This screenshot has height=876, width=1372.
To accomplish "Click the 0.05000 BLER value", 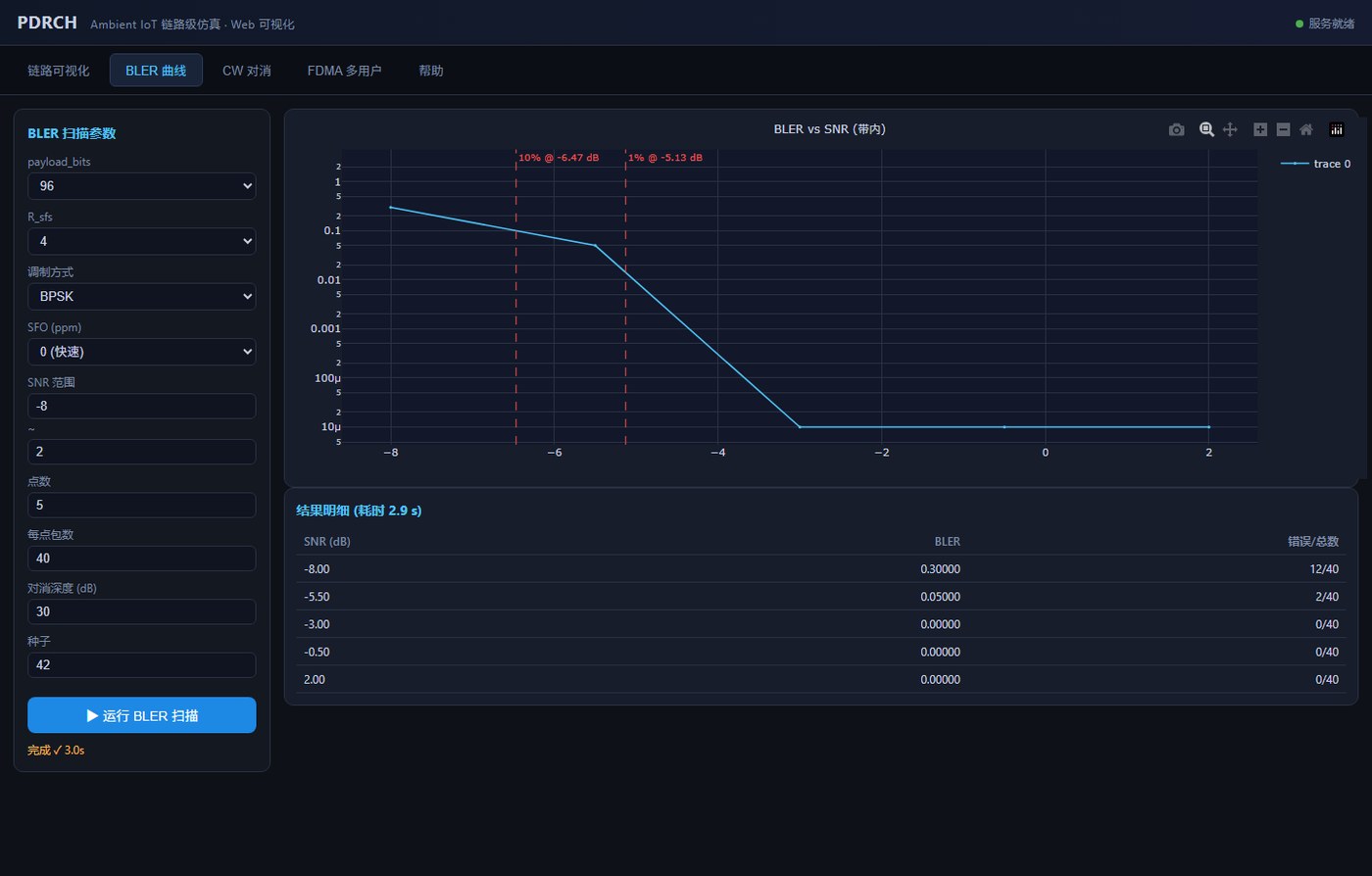I will 940,597.
